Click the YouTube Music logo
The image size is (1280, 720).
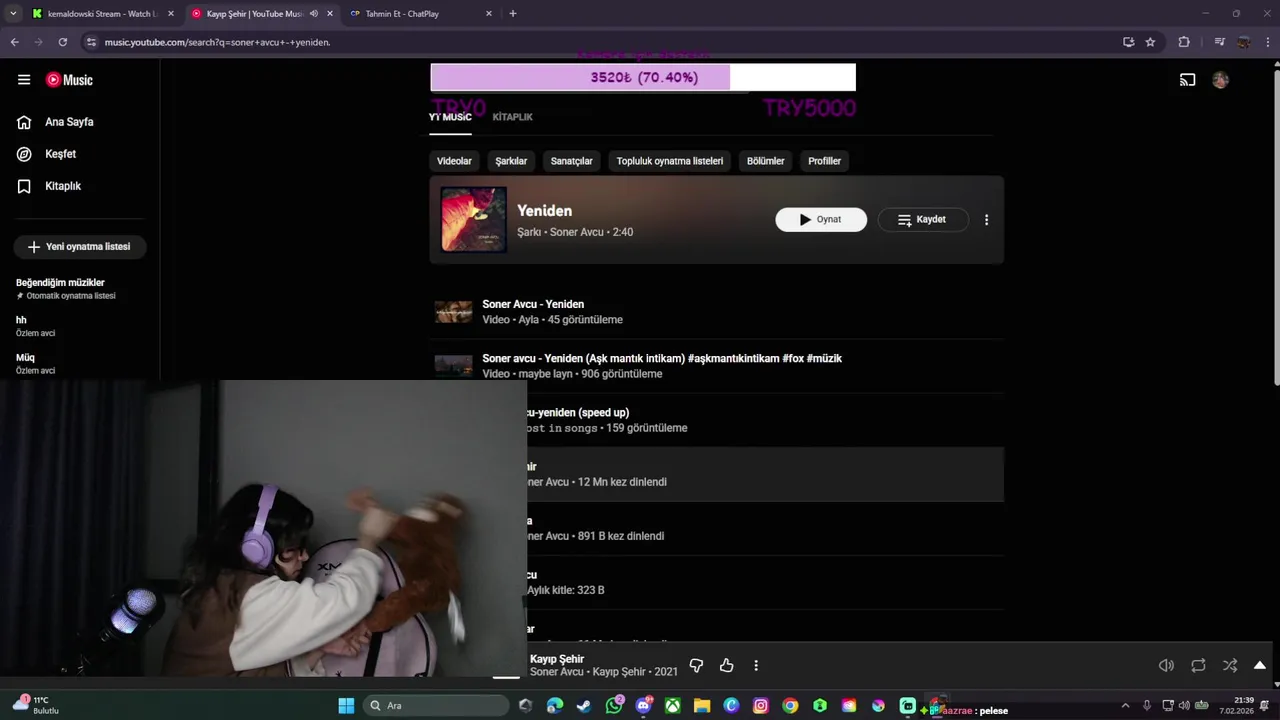point(69,80)
